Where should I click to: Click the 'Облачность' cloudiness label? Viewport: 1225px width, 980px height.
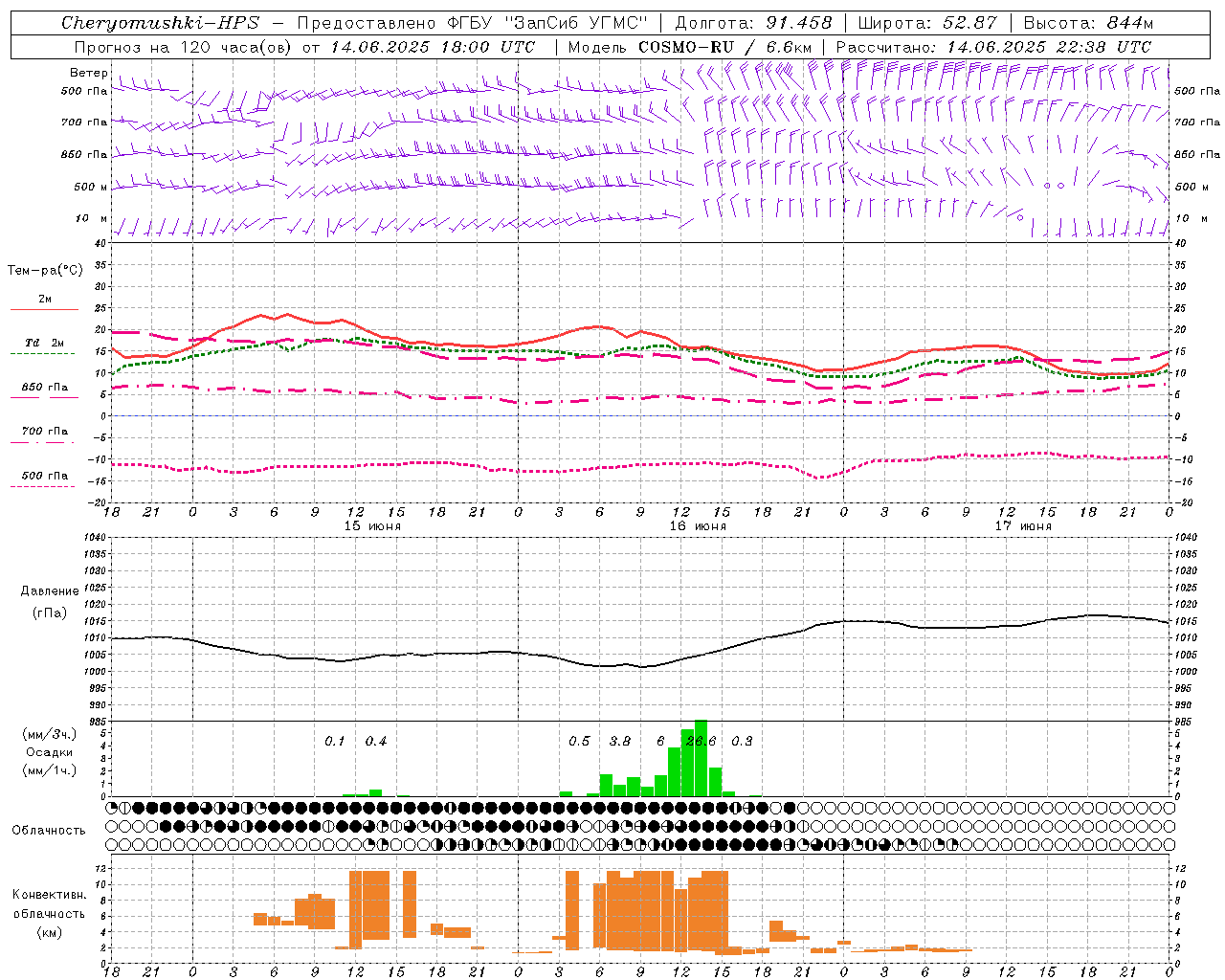49,830
